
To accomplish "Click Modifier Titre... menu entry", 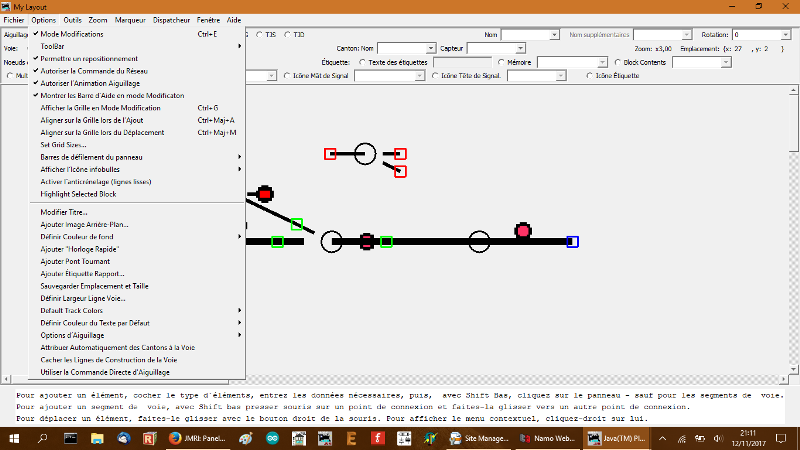I will tap(64, 212).
